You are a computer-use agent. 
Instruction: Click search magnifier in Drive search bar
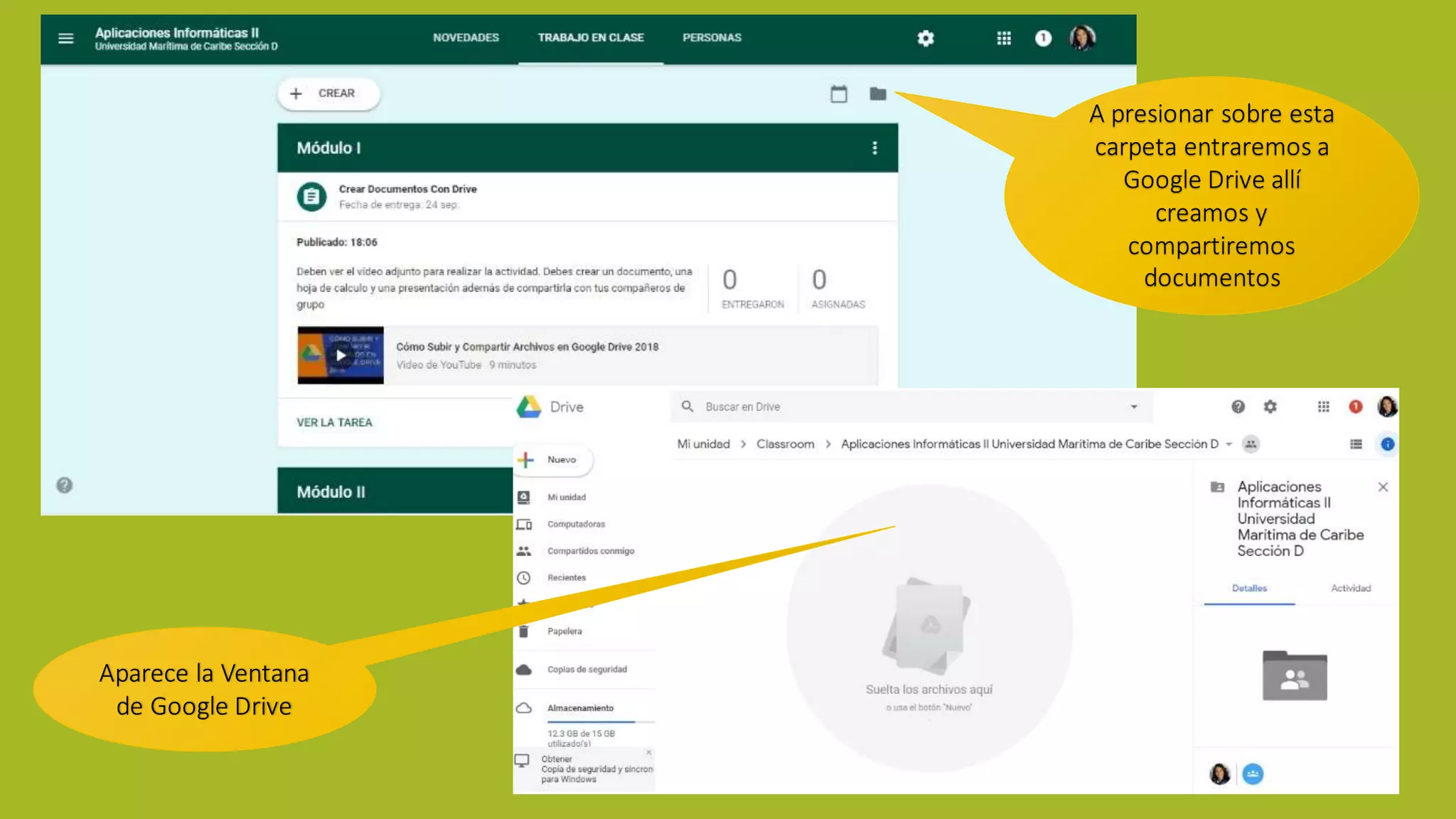pos(687,407)
